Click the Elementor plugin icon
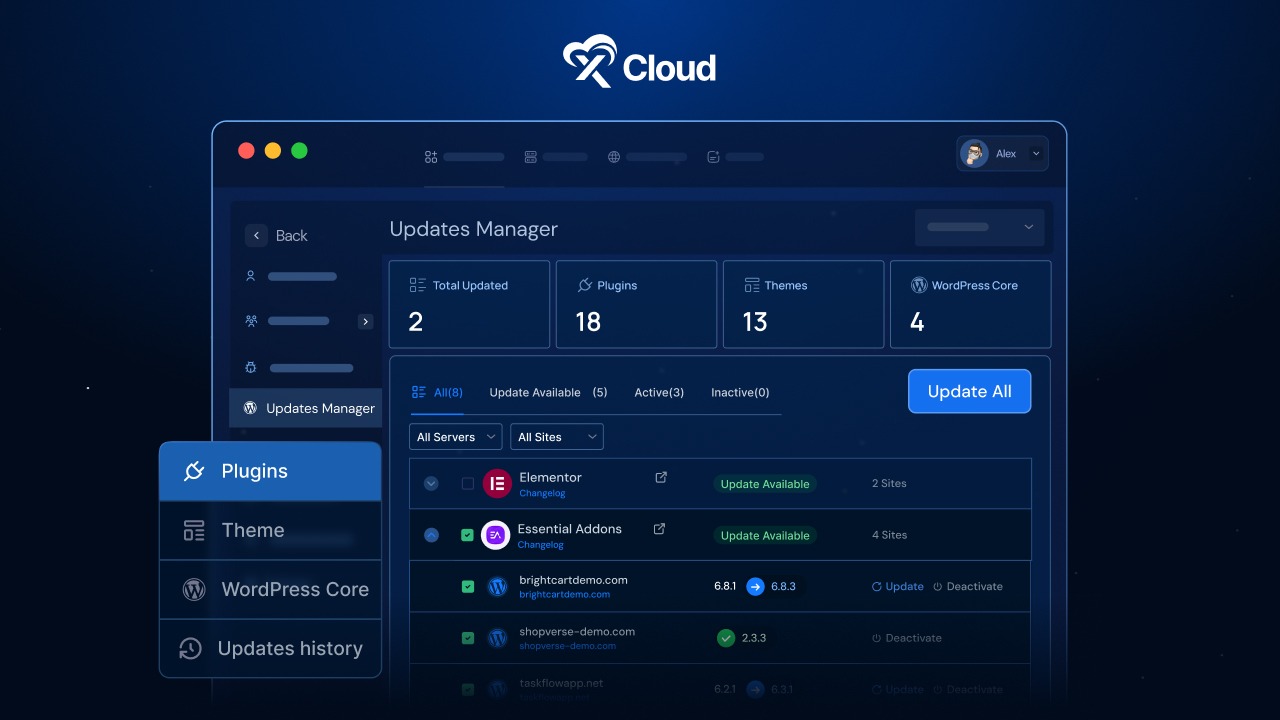Viewport: 1280px width, 720px height. (x=497, y=483)
